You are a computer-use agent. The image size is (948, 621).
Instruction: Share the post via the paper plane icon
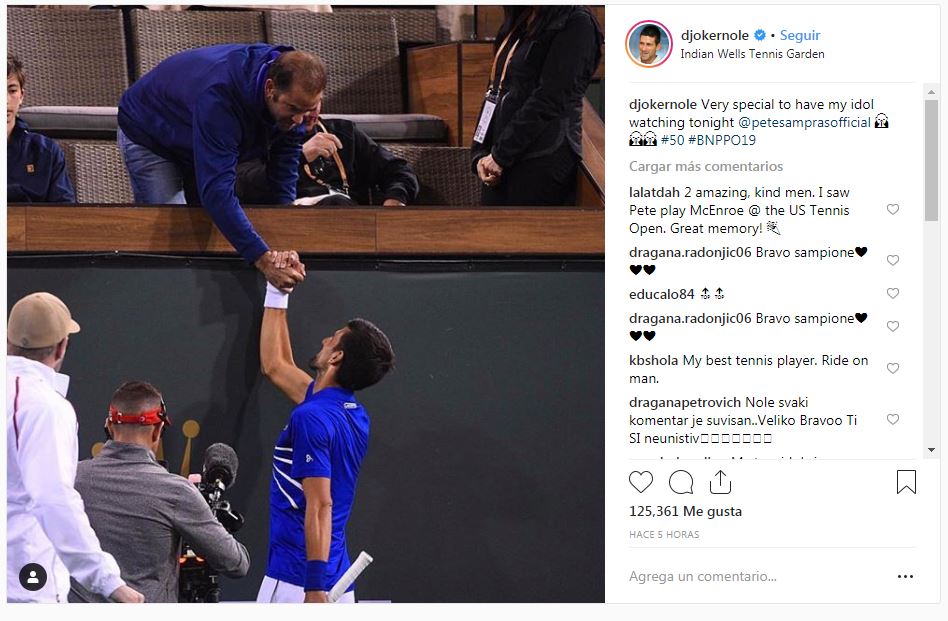point(720,481)
